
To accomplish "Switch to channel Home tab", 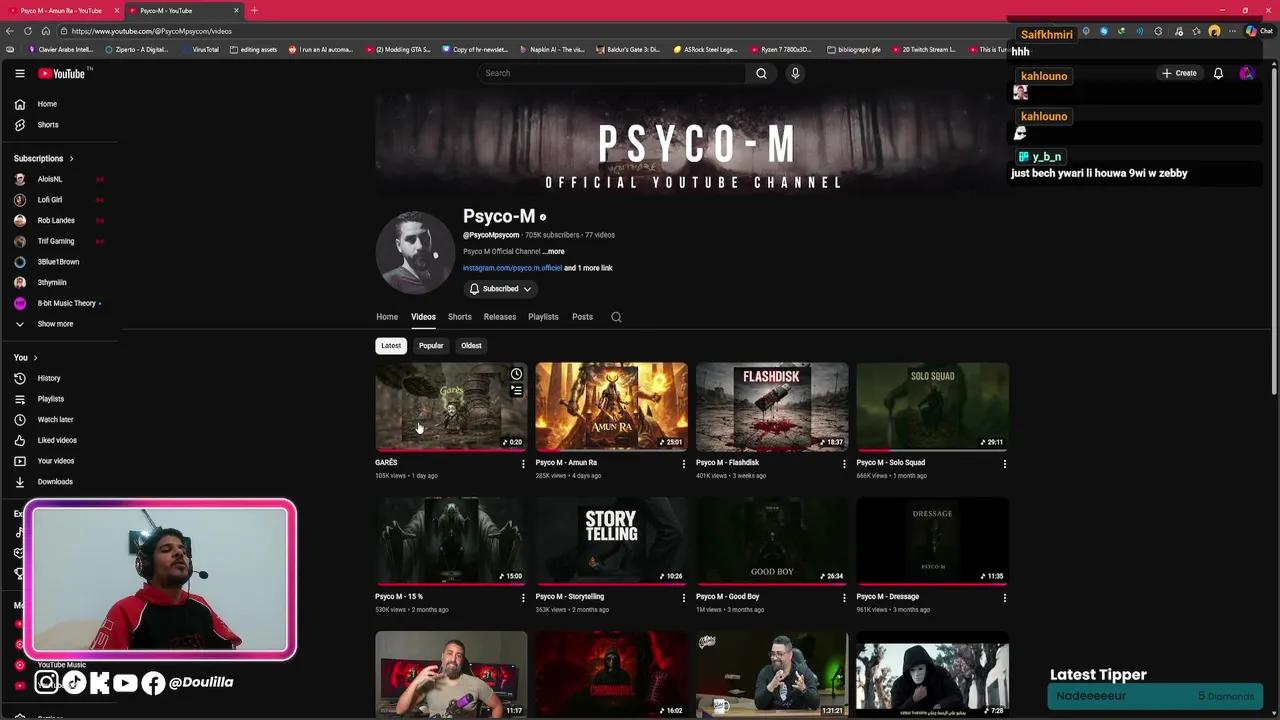I will tap(387, 317).
